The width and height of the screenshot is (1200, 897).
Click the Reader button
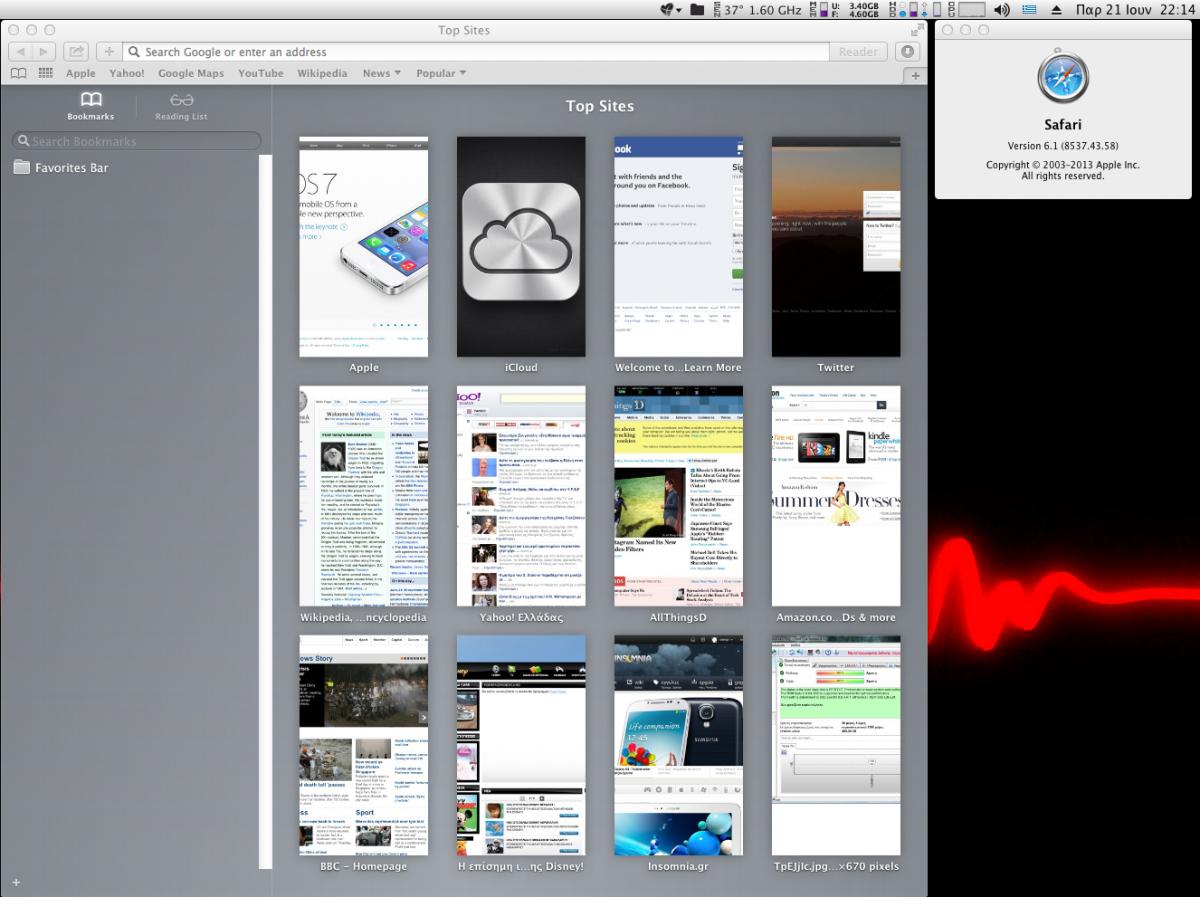tap(858, 52)
